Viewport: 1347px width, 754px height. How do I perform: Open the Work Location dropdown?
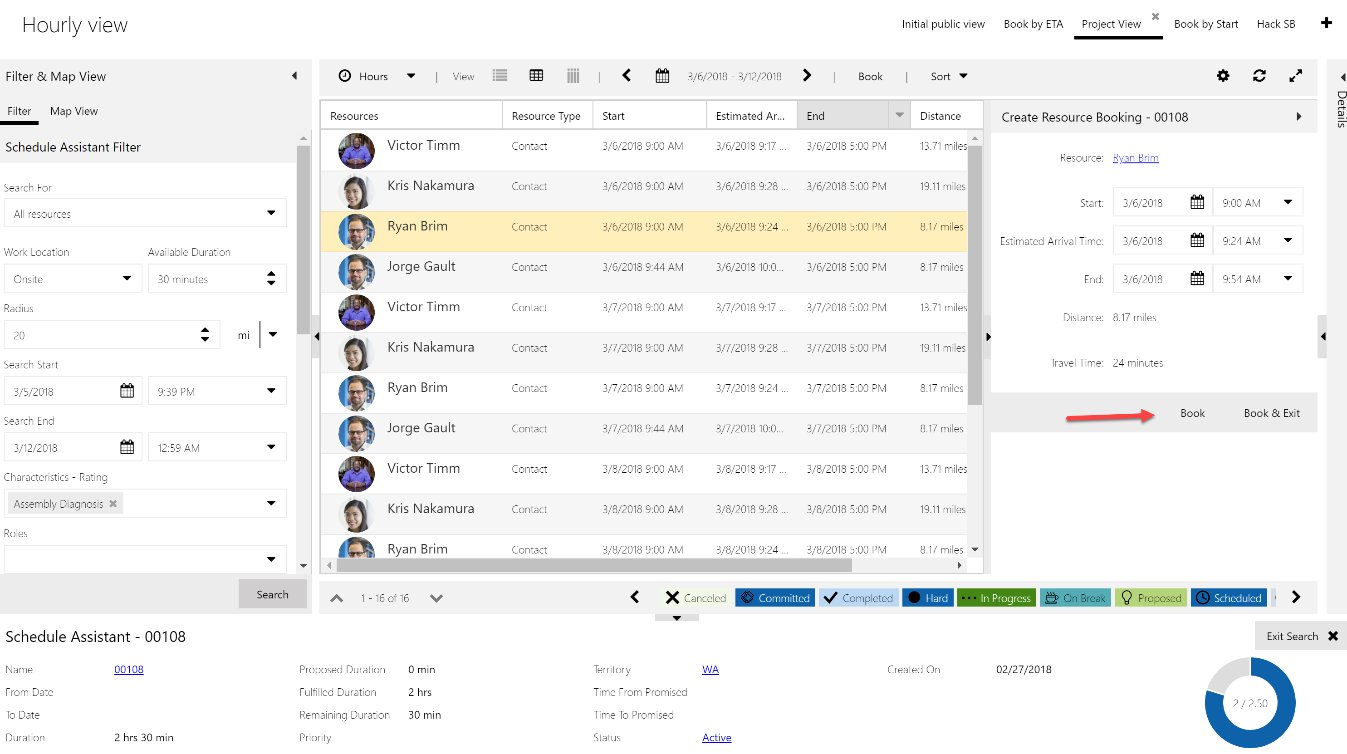coord(124,278)
